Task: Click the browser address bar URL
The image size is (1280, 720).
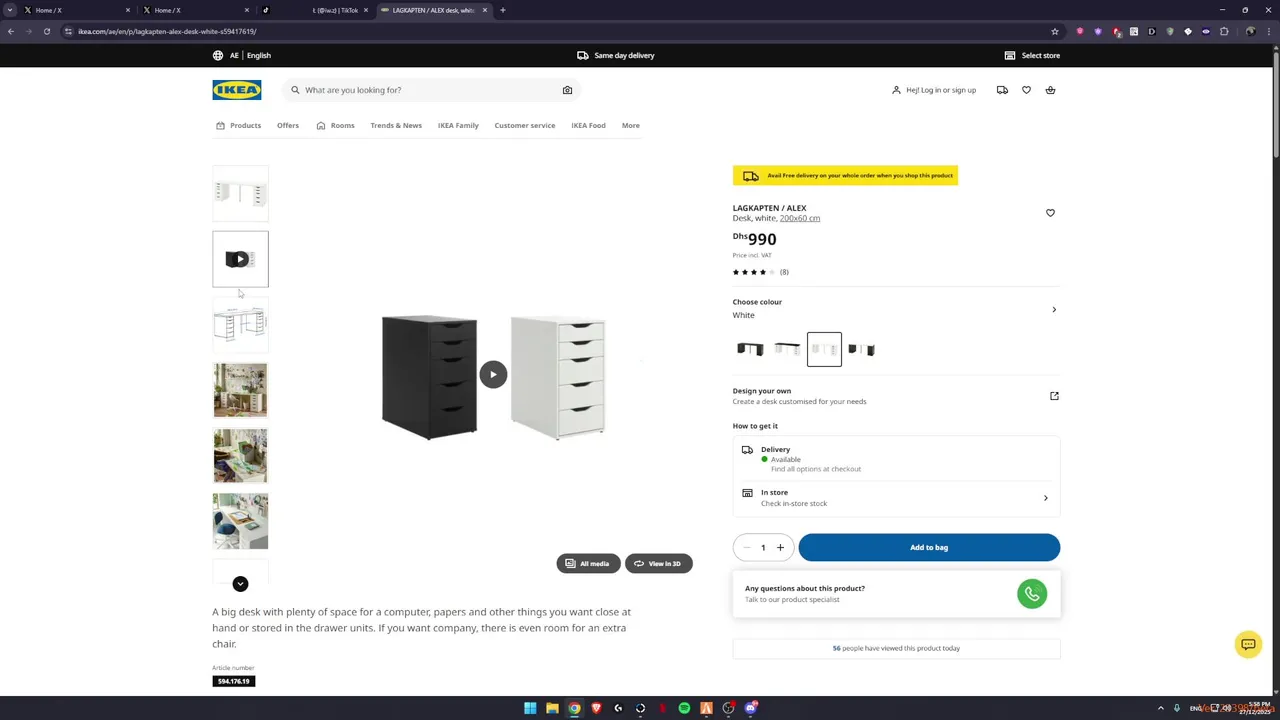Action: coord(167,31)
